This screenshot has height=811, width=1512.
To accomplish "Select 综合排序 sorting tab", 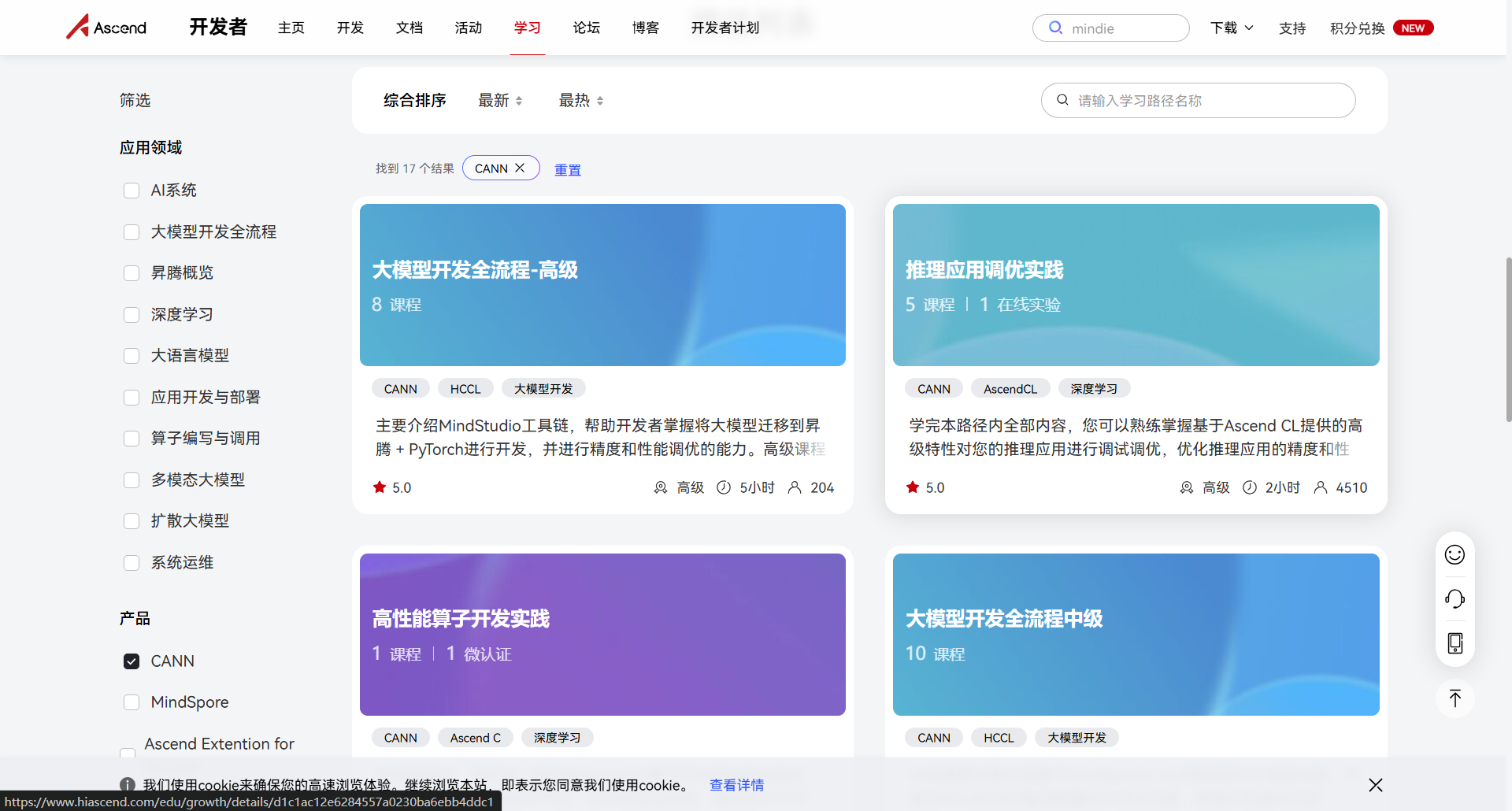I will pyautogui.click(x=415, y=100).
